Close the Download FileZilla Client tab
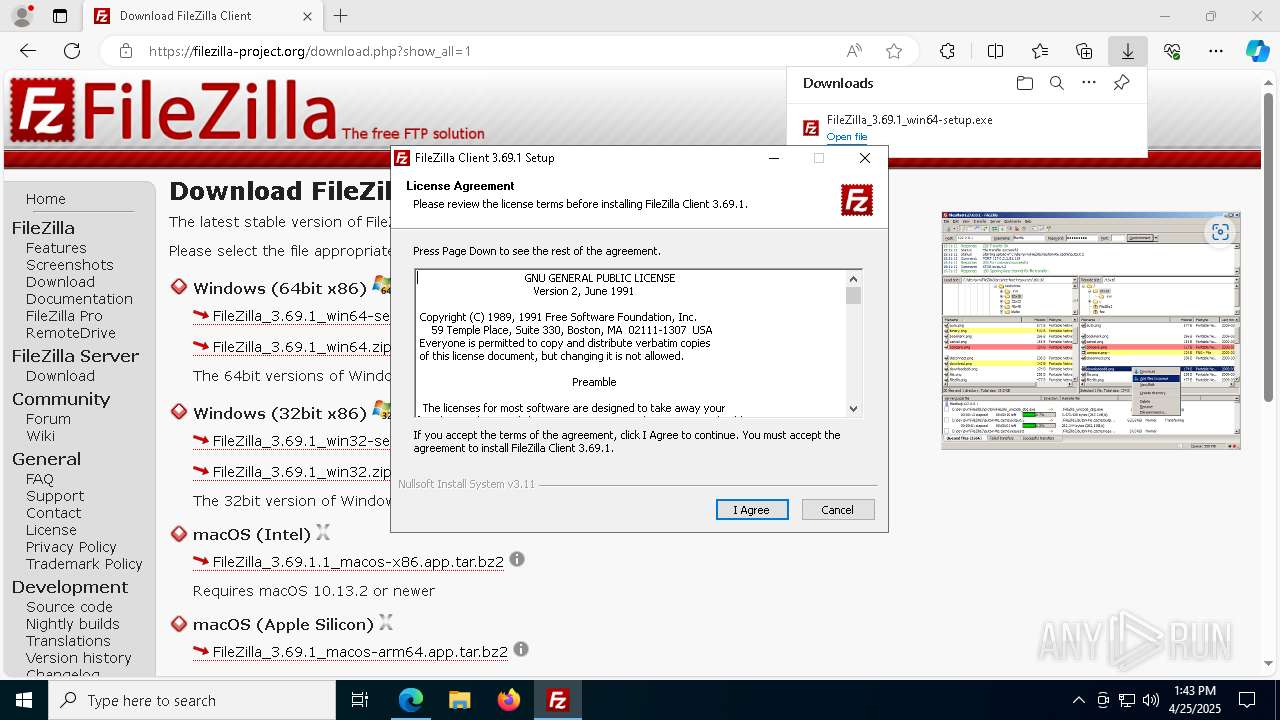1280x720 pixels. 308,16
